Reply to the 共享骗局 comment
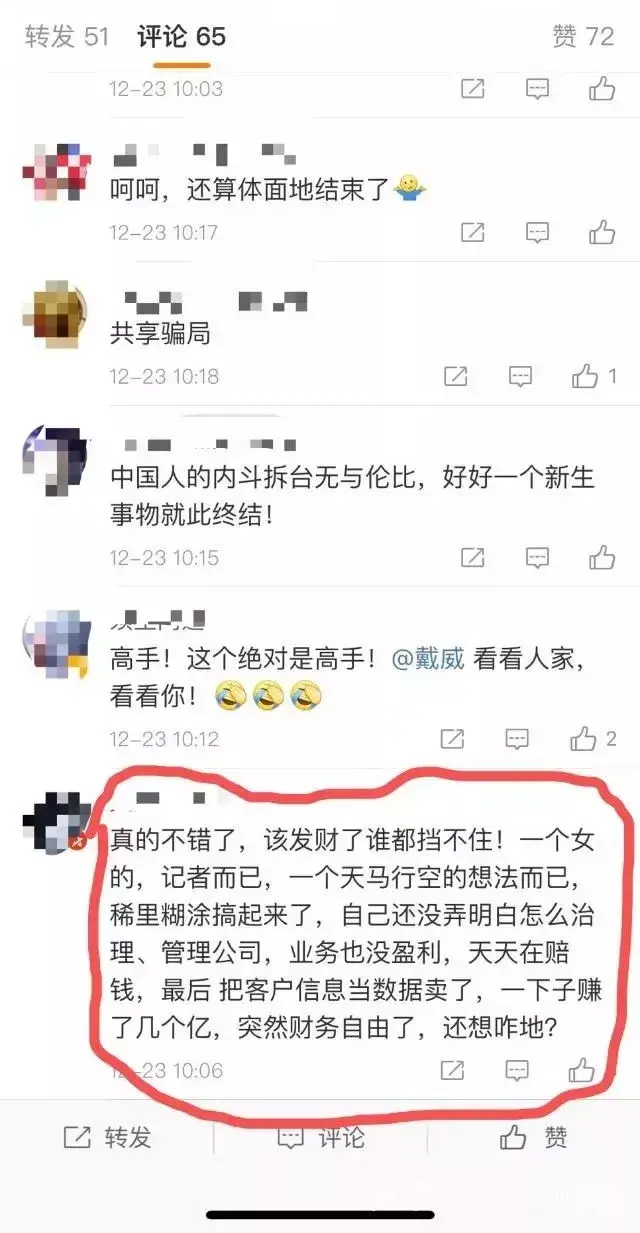640x1233 pixels. click(x=520, y=377)
